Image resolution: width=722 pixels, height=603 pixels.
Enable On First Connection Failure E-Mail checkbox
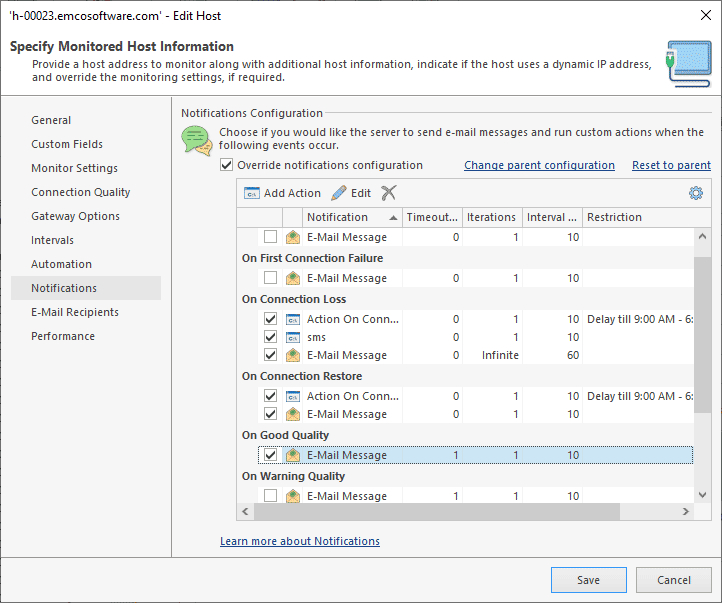(x=270, y=278)
